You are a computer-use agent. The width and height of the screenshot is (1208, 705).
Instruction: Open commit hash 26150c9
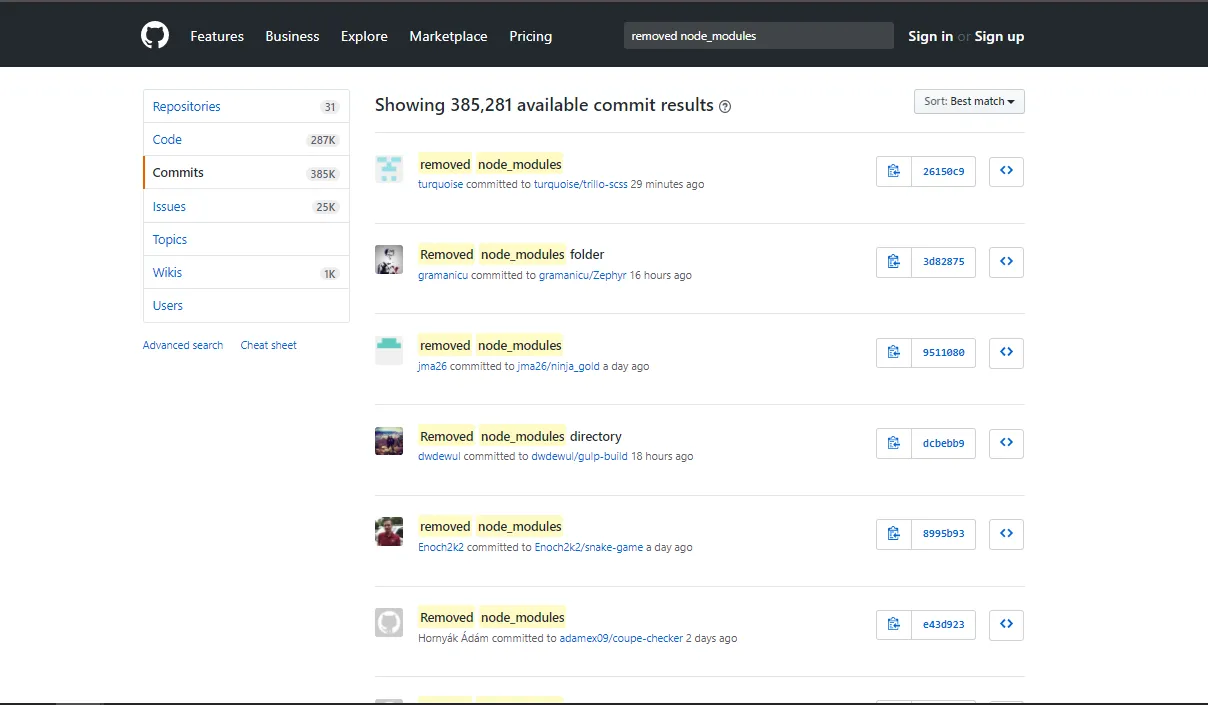pos(943,171)
